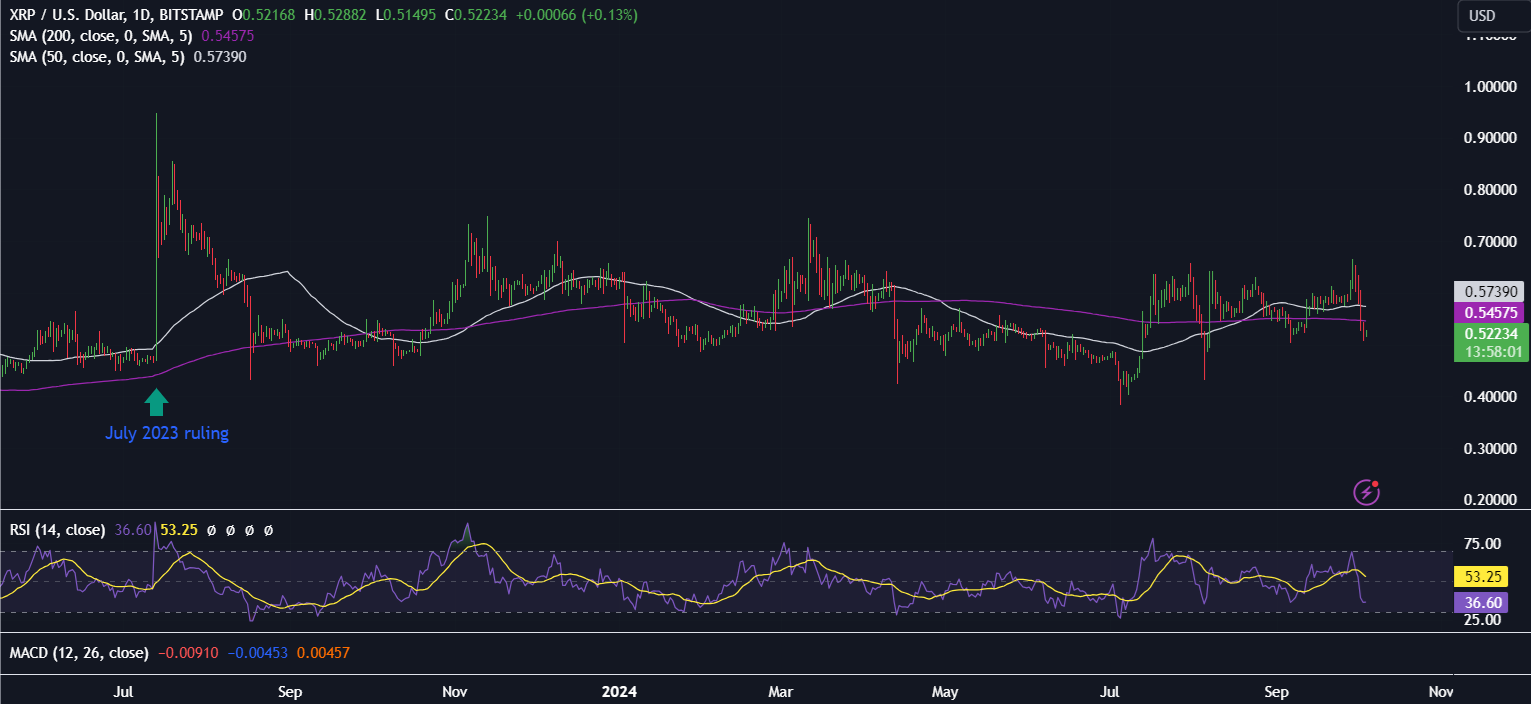Click the May label on time axis
The width and height of the screenshot is (1531, 704).
tap(945, 691)
